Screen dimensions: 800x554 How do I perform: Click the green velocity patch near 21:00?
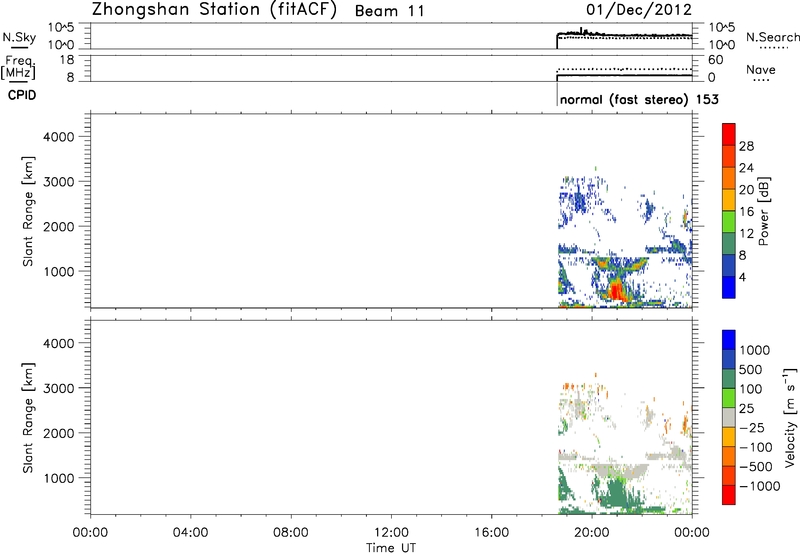[617, 494]
